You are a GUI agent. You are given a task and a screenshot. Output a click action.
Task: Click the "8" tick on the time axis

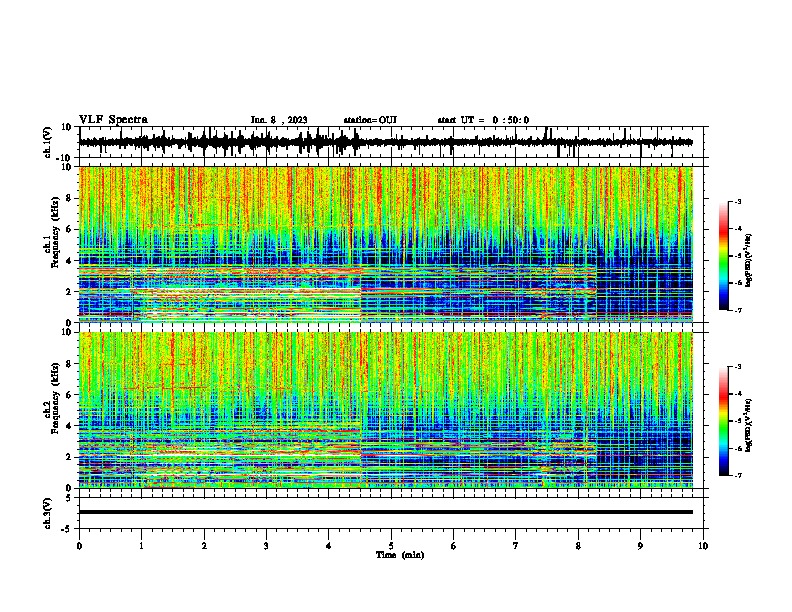tap(578, 546)
